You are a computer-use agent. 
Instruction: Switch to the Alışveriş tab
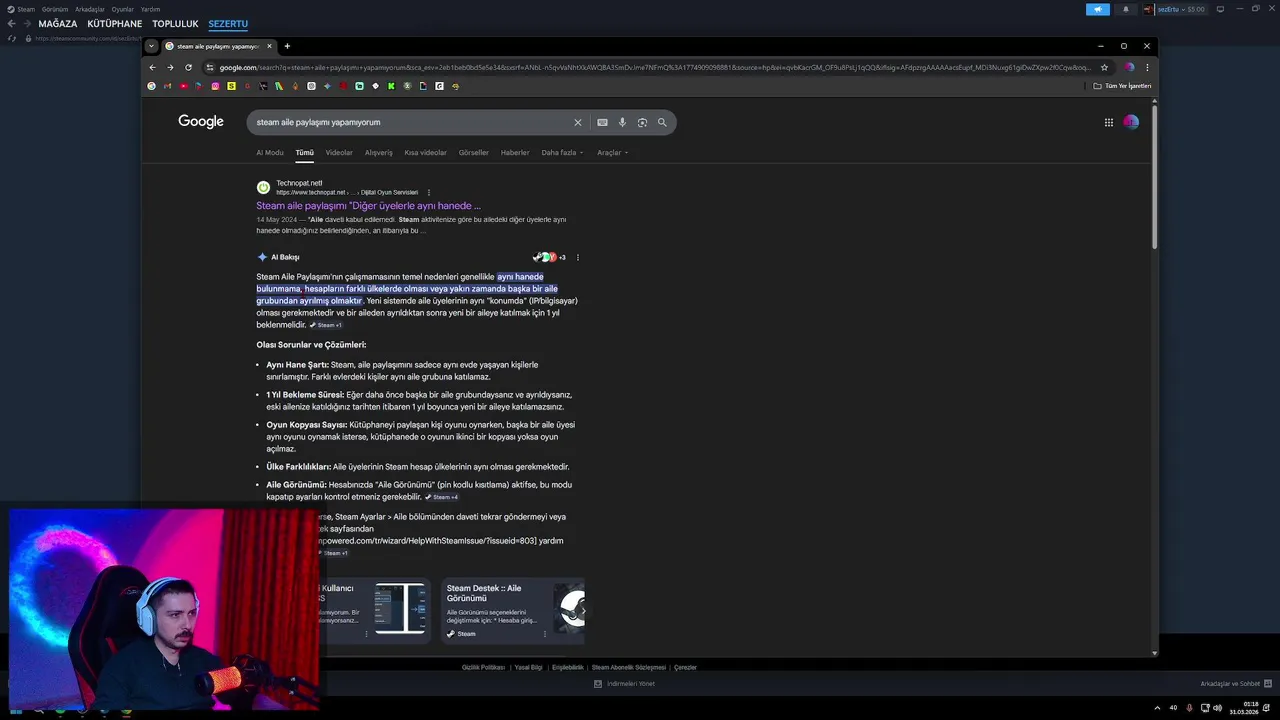(x=378, y=153)
